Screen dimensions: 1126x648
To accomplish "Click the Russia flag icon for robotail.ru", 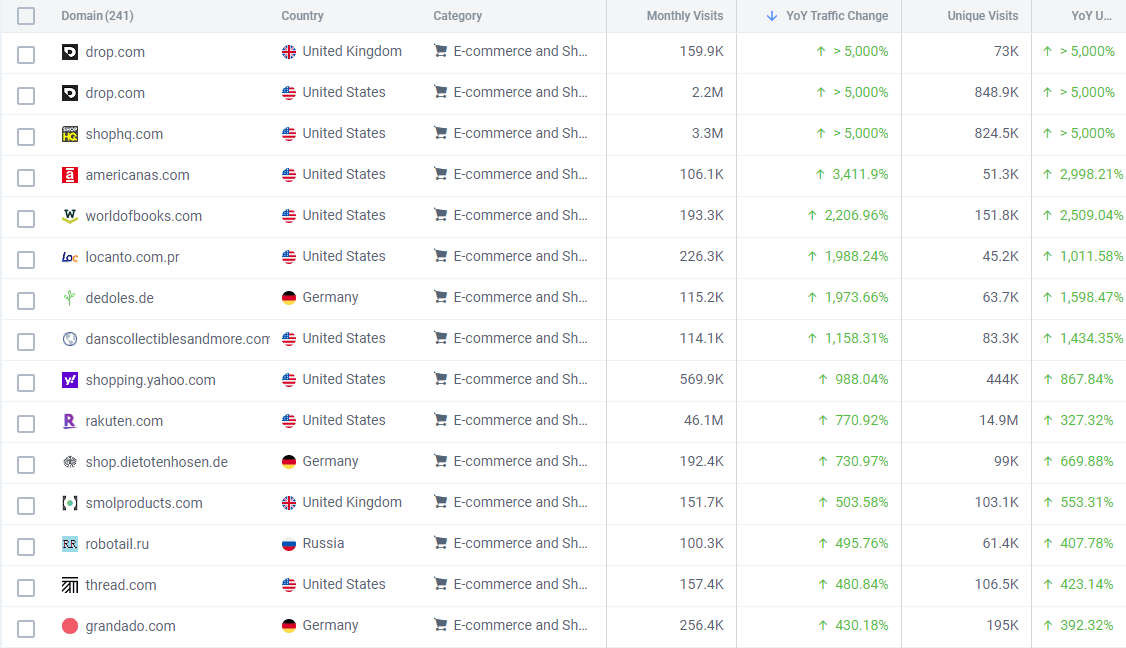I will click(x=289, y=544).
